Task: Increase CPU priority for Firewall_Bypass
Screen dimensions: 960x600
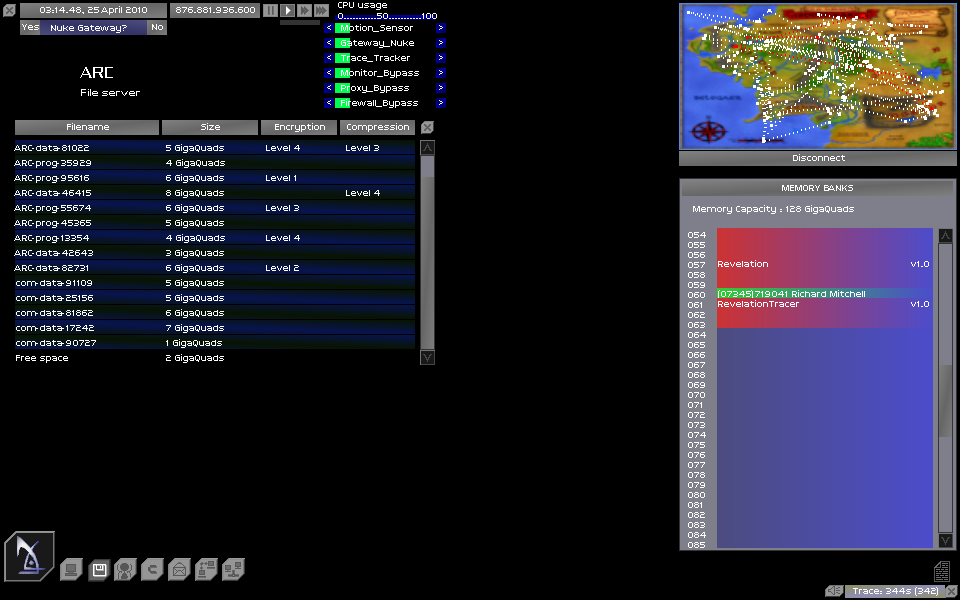Action: pos(440,103)
